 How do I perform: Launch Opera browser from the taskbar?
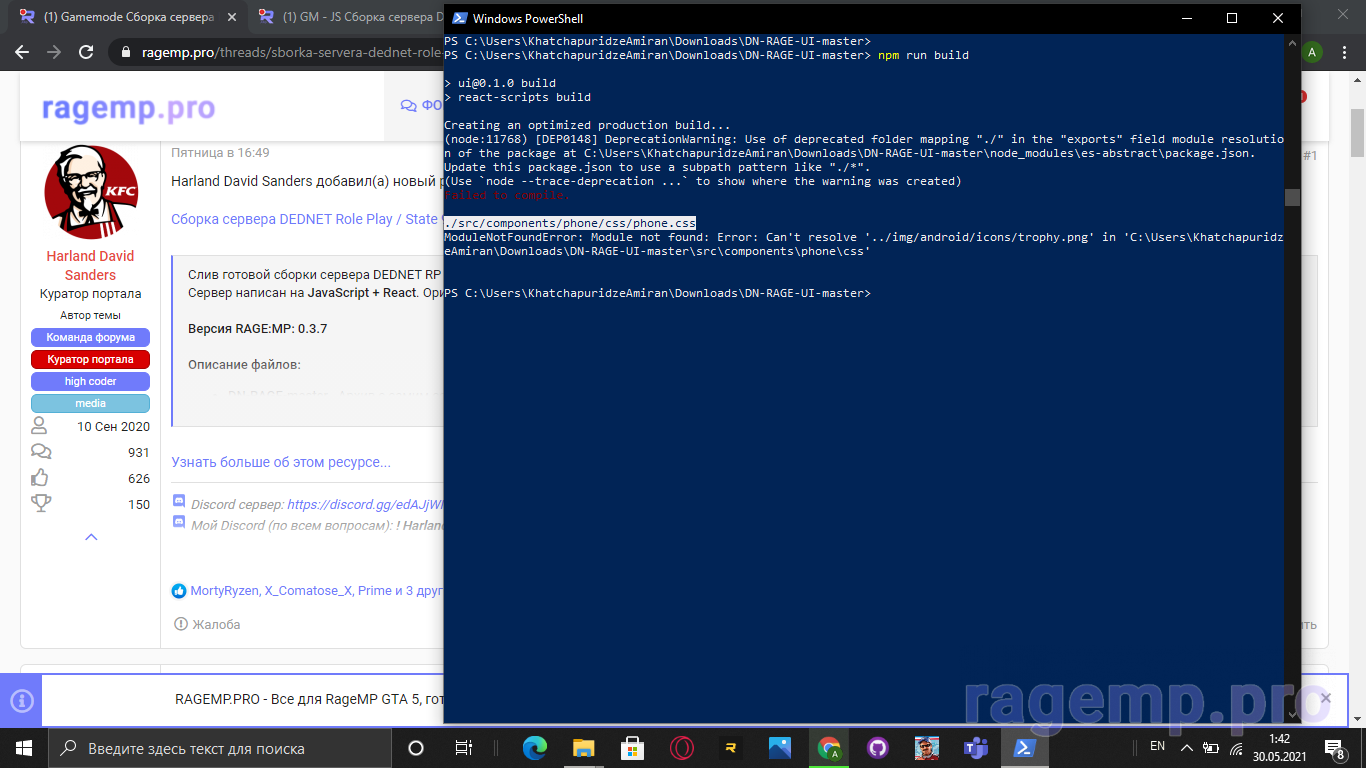[x=682, y=748]
